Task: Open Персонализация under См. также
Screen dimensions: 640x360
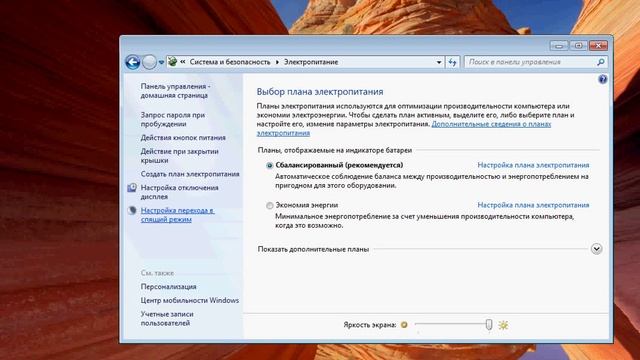Action: [x=168, y=287]
